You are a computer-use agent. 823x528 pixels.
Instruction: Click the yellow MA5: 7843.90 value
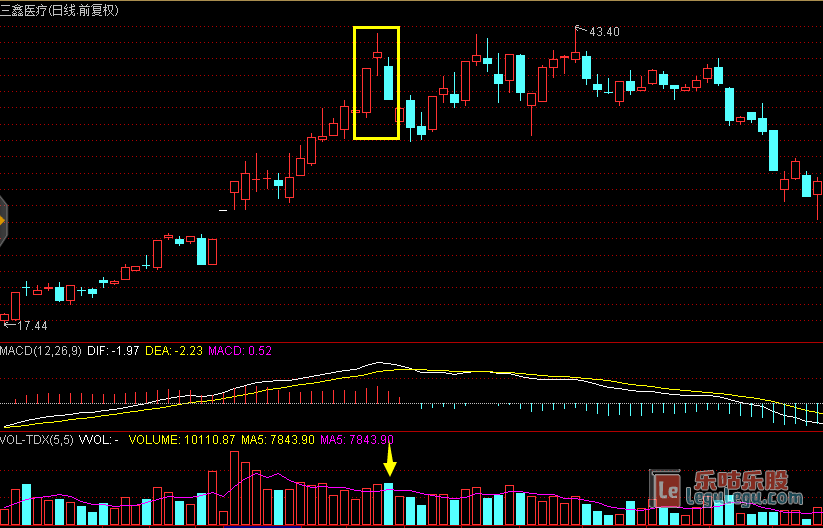278,440
